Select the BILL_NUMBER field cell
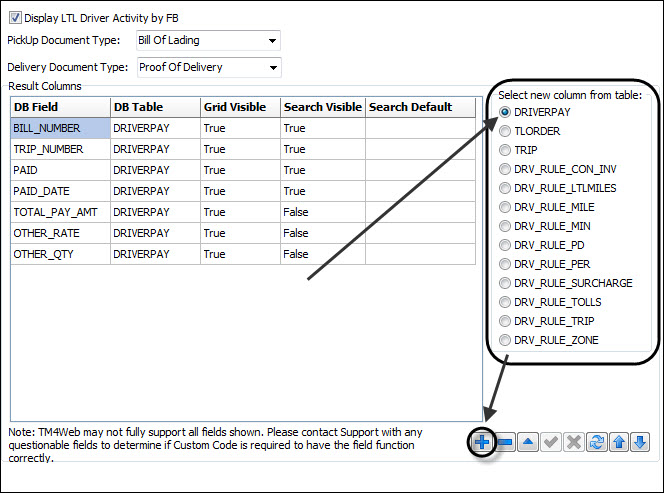This screenshot has height=493, width=664. (x=59, y=128)
